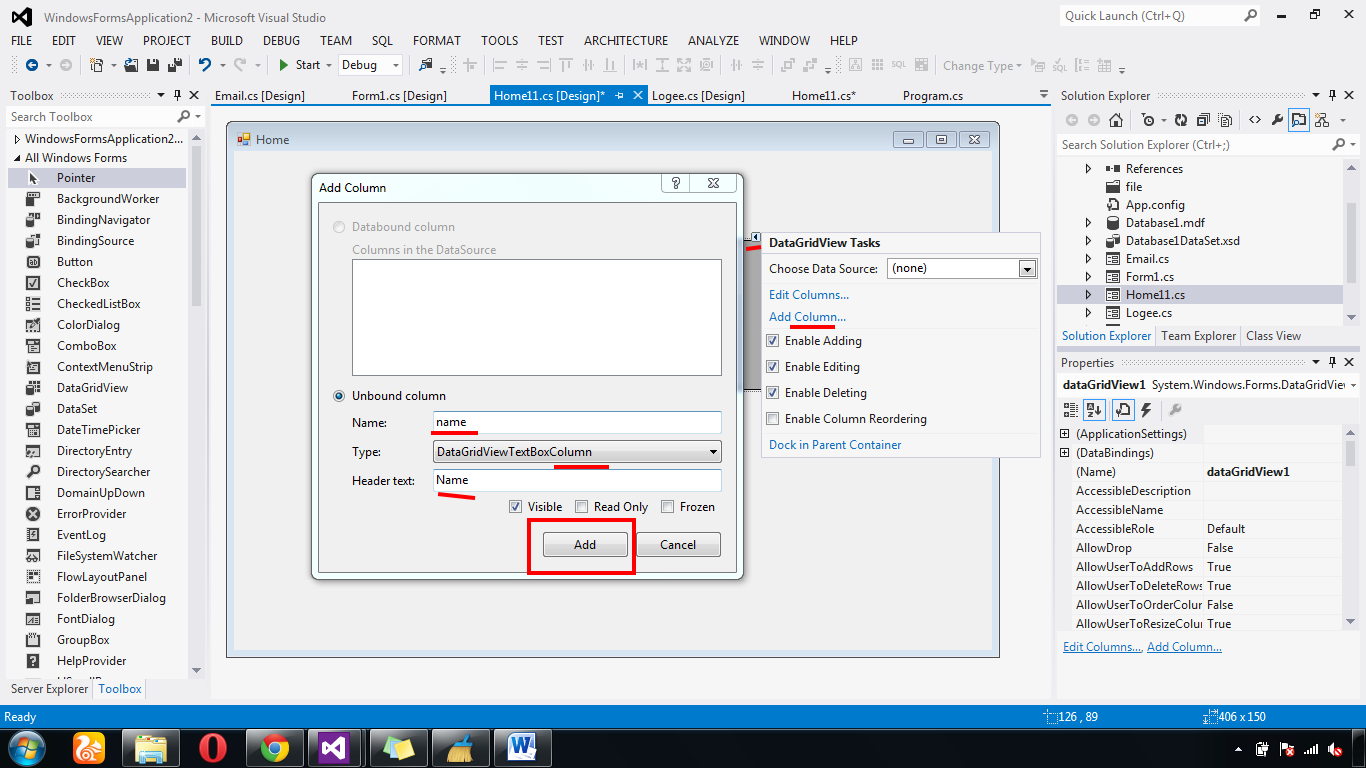Click the Home icon in Solution Explorer
This screenshot has height=768, width=1366.
pos(1115,119)
